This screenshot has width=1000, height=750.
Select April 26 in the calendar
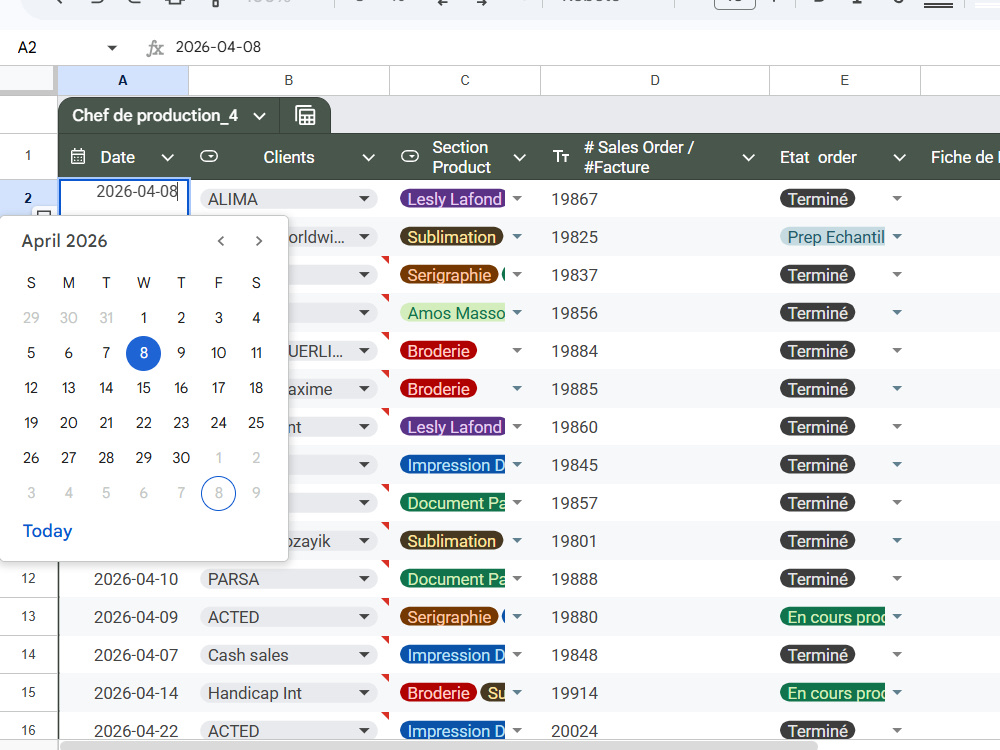(x=31, y=458)
